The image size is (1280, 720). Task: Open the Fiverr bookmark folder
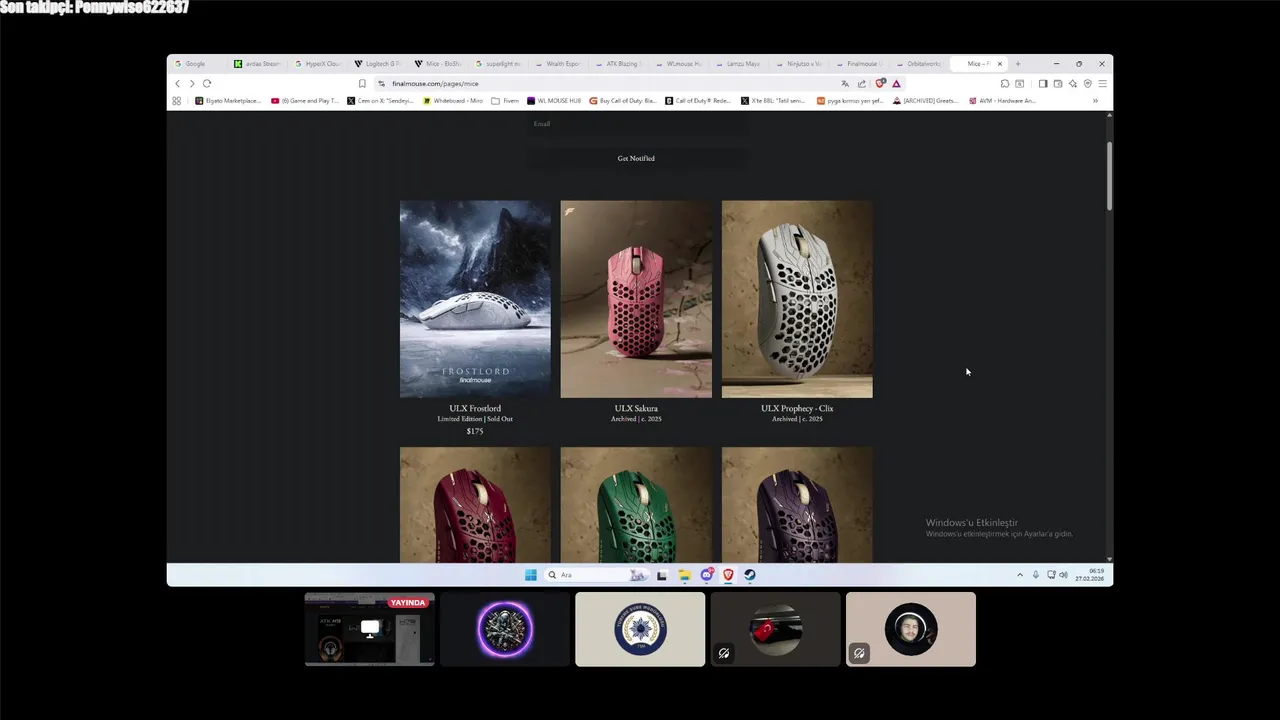(x=505, y=101)
